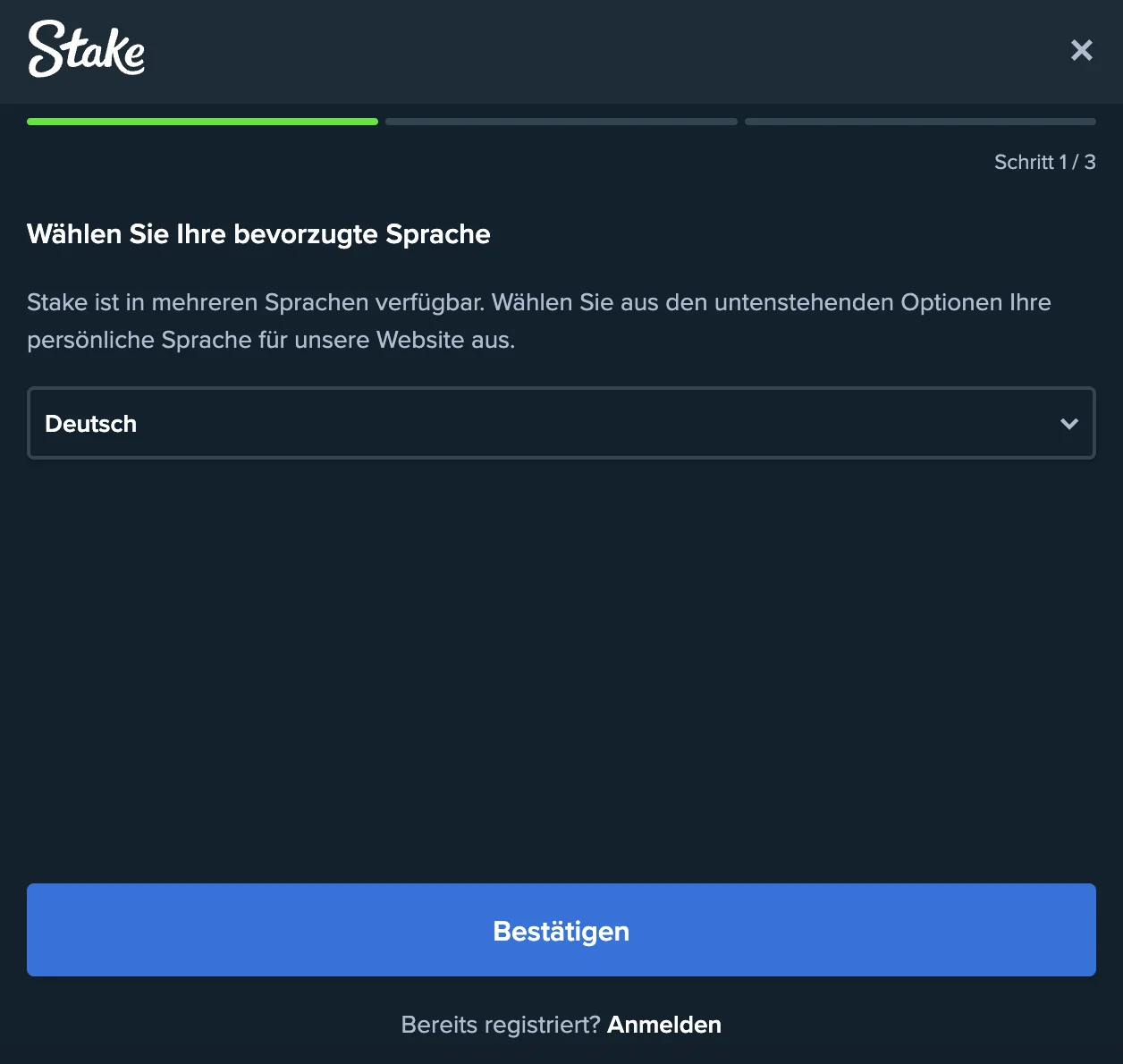1123x1064 pixels.
Task: Click the second gray progress segment
Action: click(561, 121)
